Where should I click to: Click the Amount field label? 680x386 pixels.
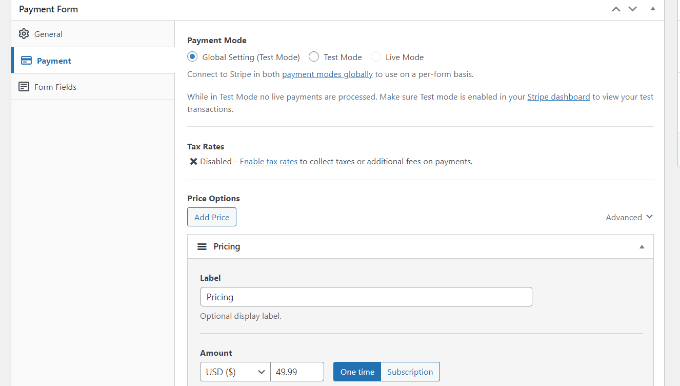216,353
